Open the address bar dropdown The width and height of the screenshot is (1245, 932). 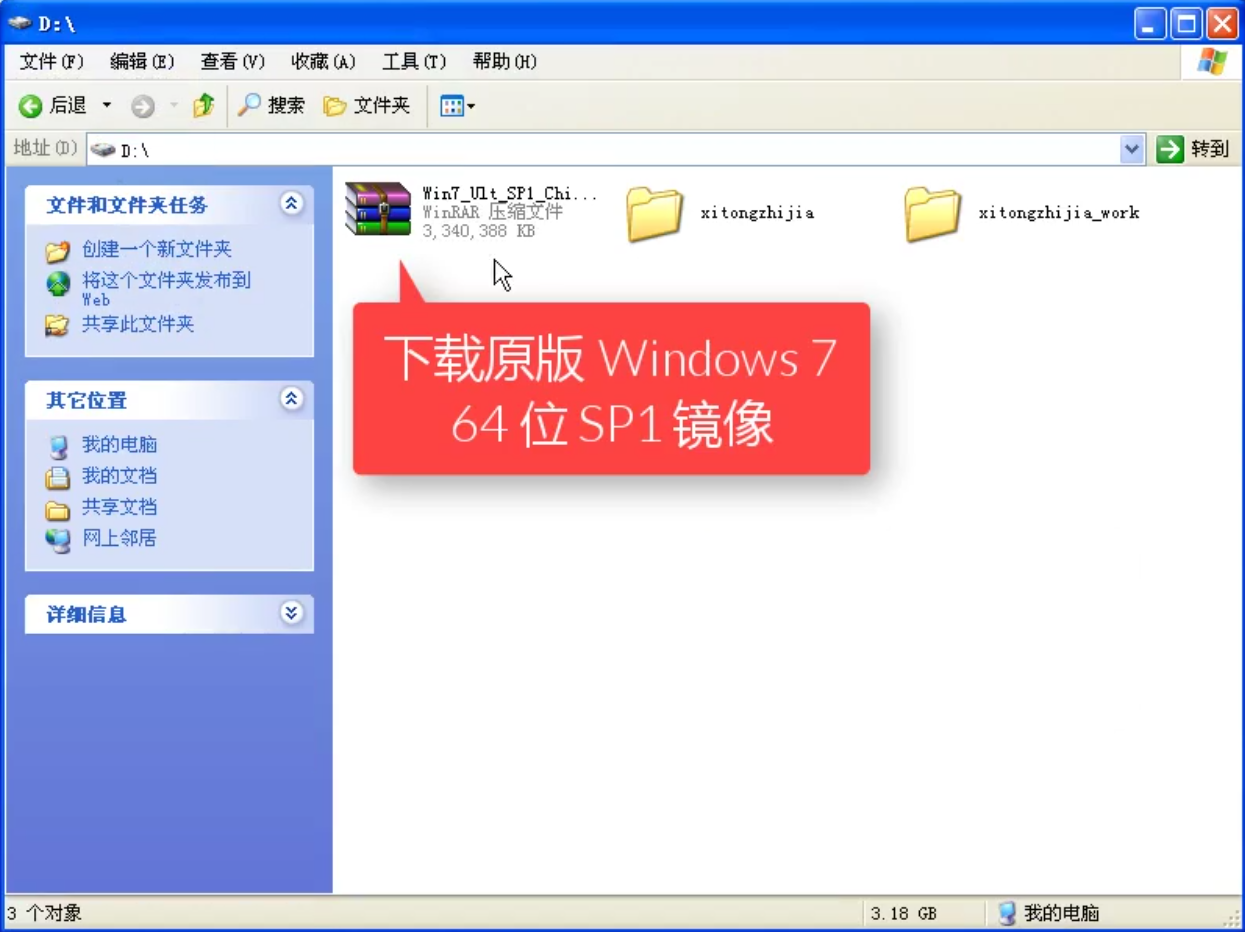coord(1131,149)
